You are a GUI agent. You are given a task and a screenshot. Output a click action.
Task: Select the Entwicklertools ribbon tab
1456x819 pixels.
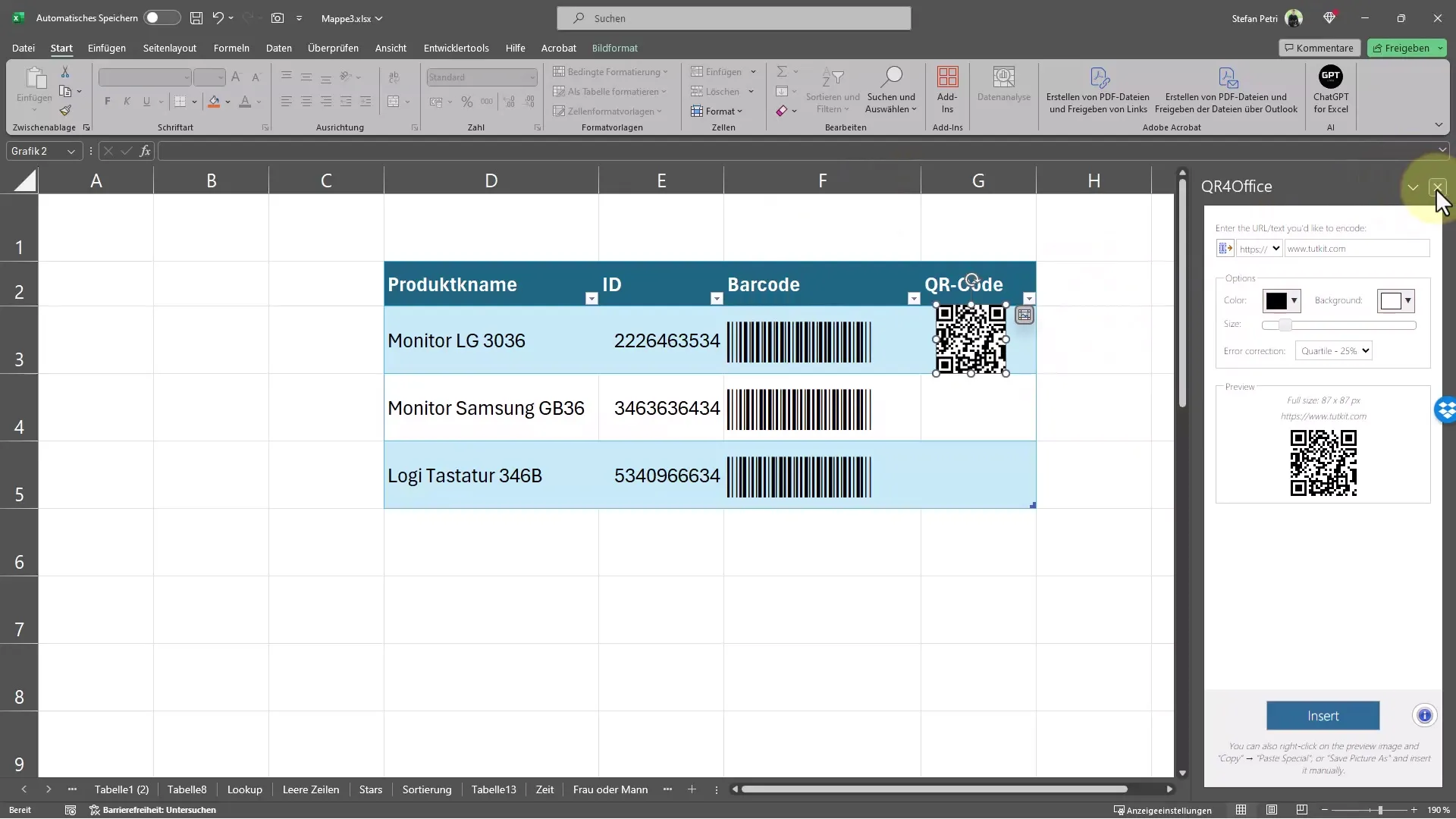(456, 47)
